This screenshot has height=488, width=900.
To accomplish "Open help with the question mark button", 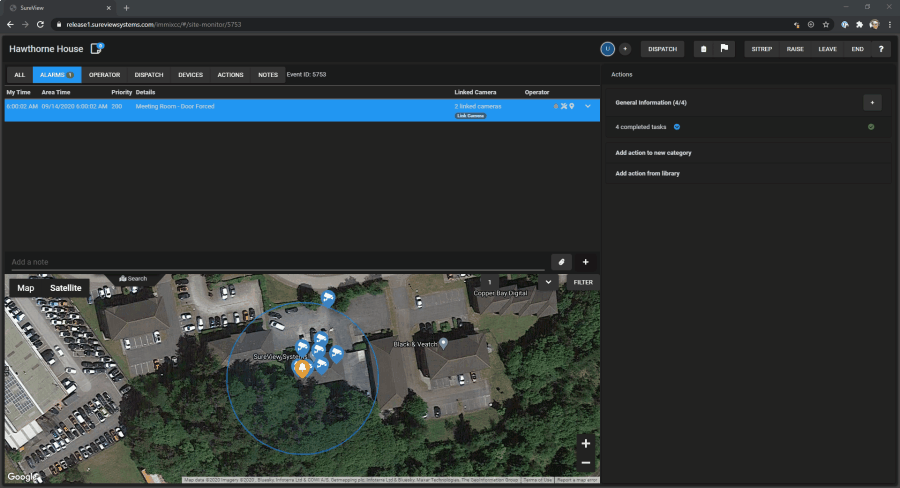I will pyautogui.click(x=881, y=49).
